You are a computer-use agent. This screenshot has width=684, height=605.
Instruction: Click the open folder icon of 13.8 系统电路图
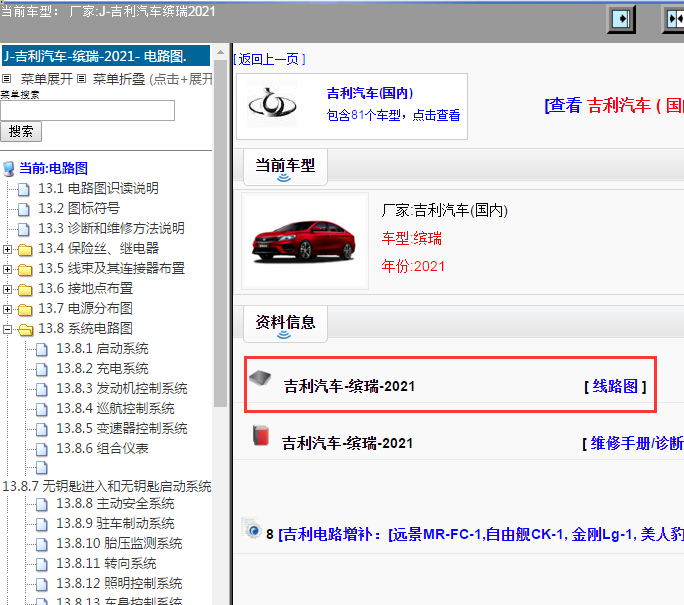click(x=25, y=330)
